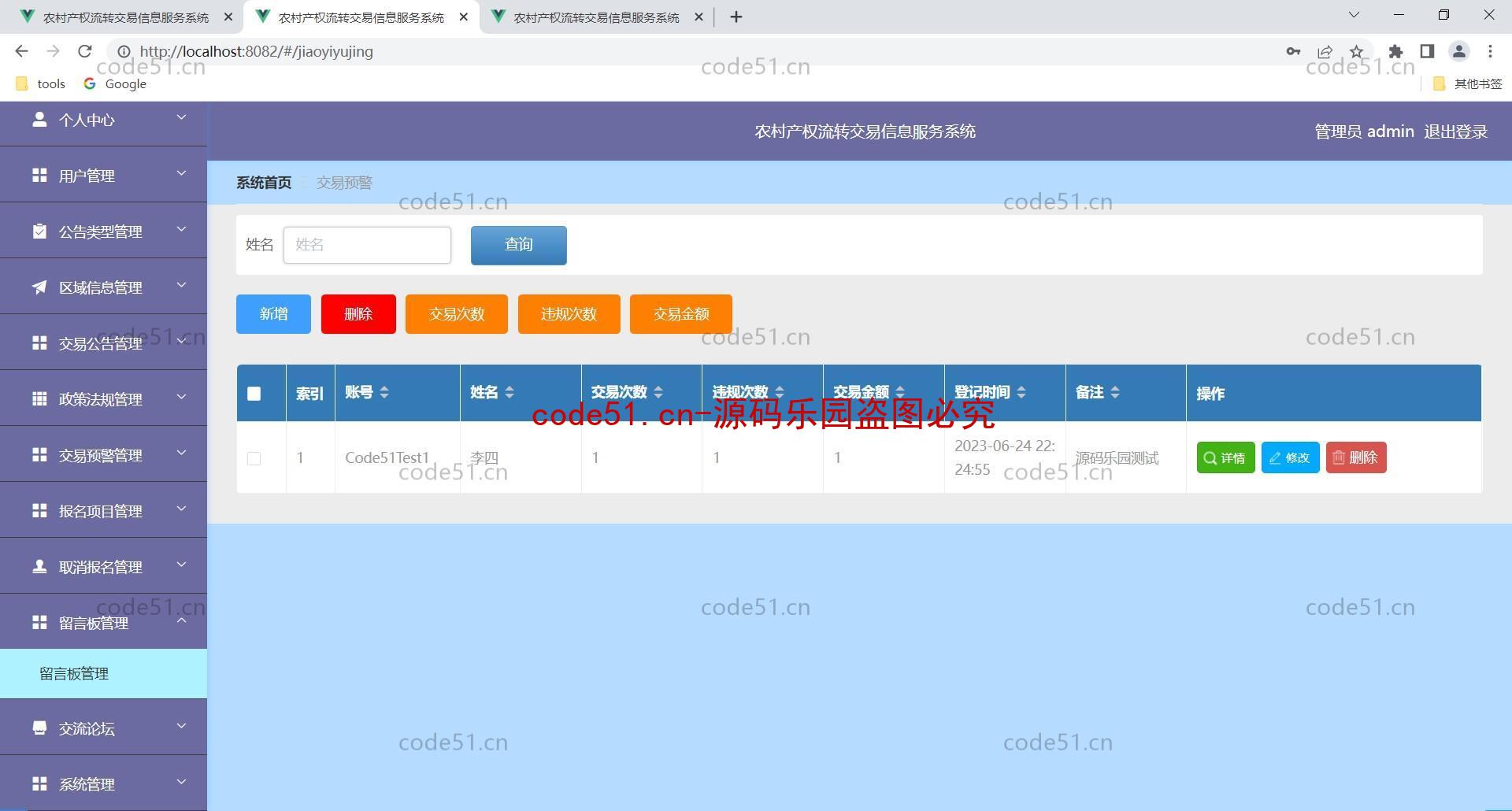Tick the select-all checkbox in table header

[x=254, y=393]
